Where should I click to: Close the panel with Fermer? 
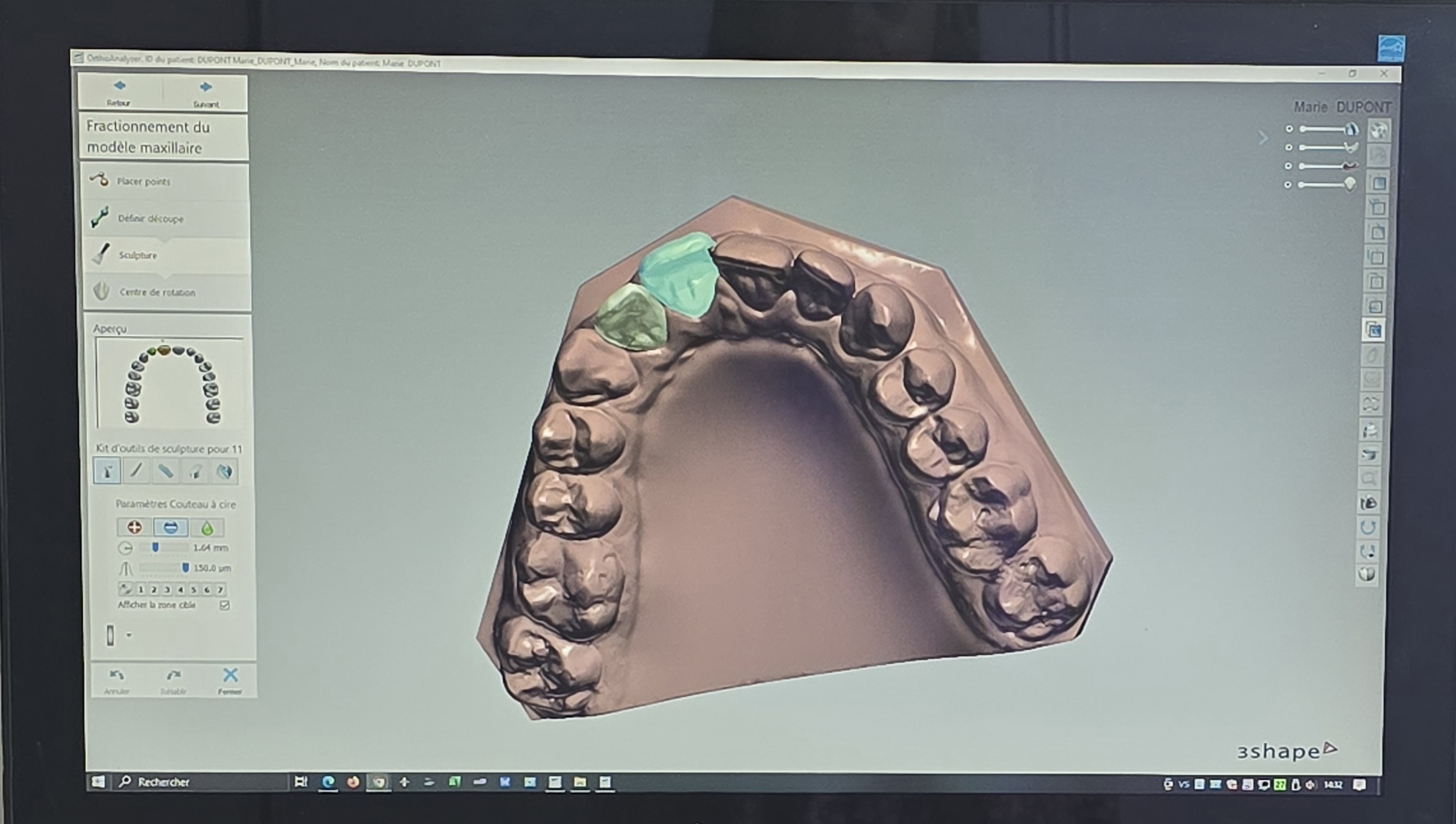[230, 681]
